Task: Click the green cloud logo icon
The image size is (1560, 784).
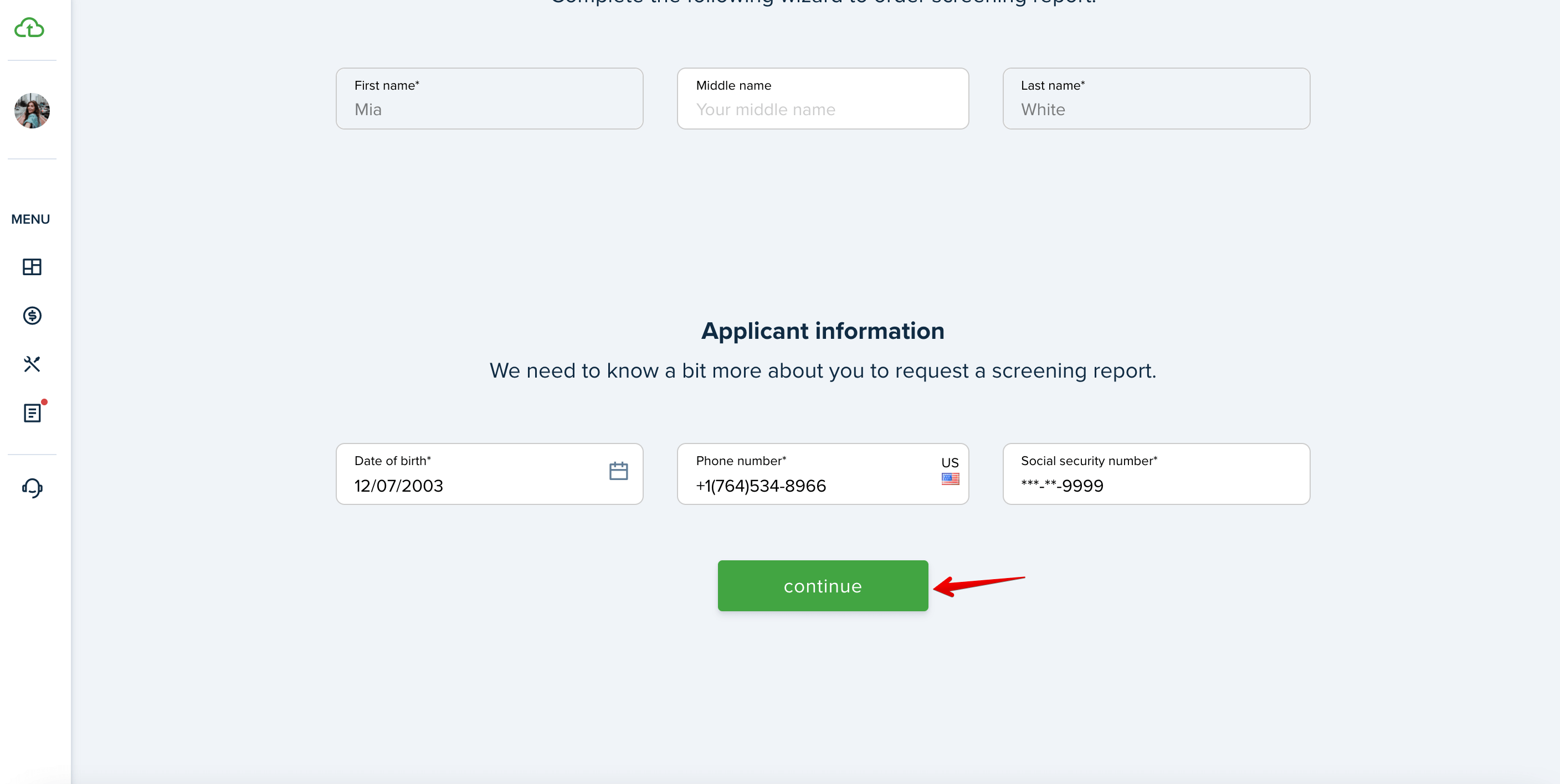Action: (x=29, y=28)
